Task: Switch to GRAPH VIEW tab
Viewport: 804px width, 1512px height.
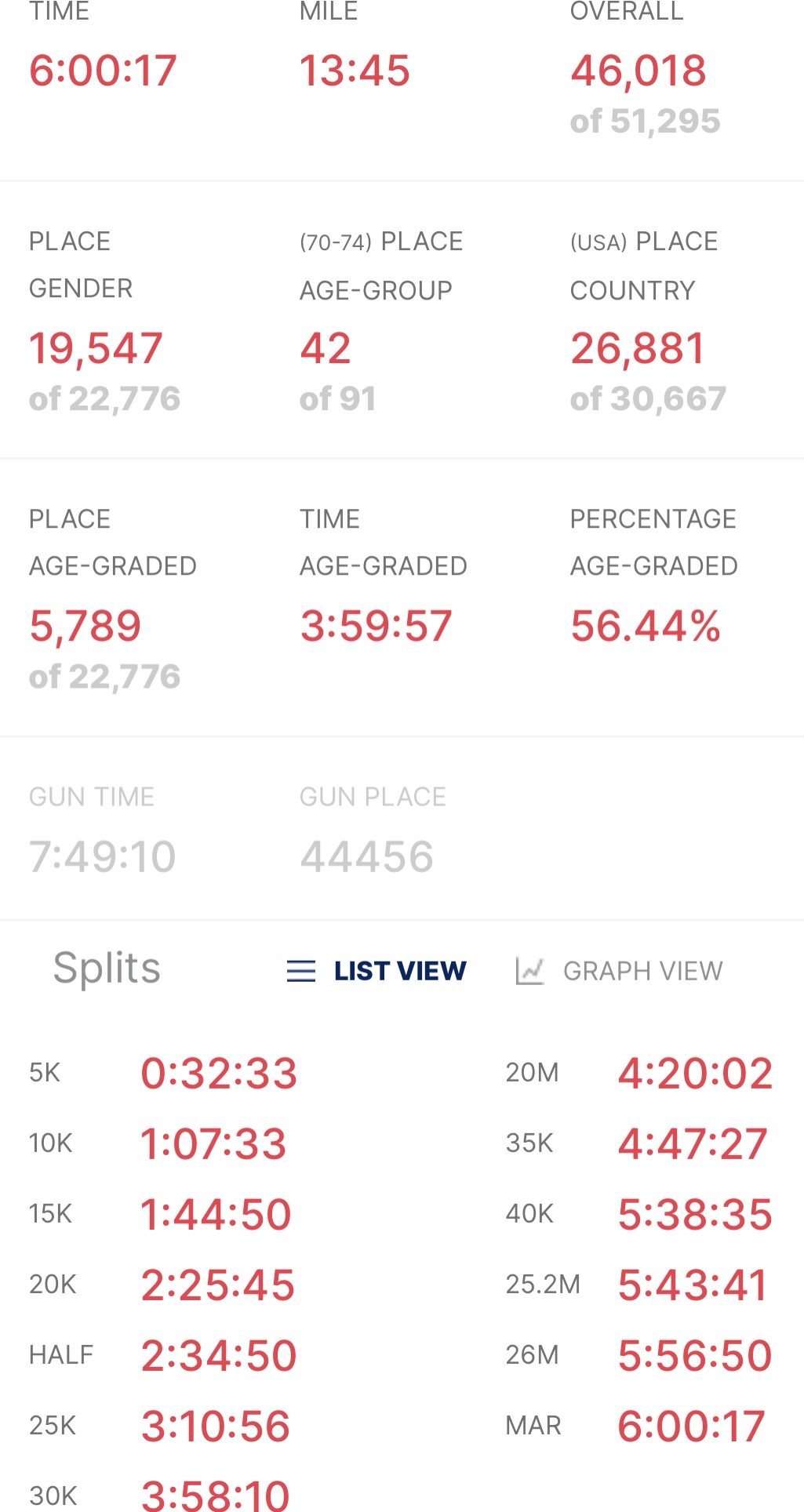Action: click(x=642, y=971)
